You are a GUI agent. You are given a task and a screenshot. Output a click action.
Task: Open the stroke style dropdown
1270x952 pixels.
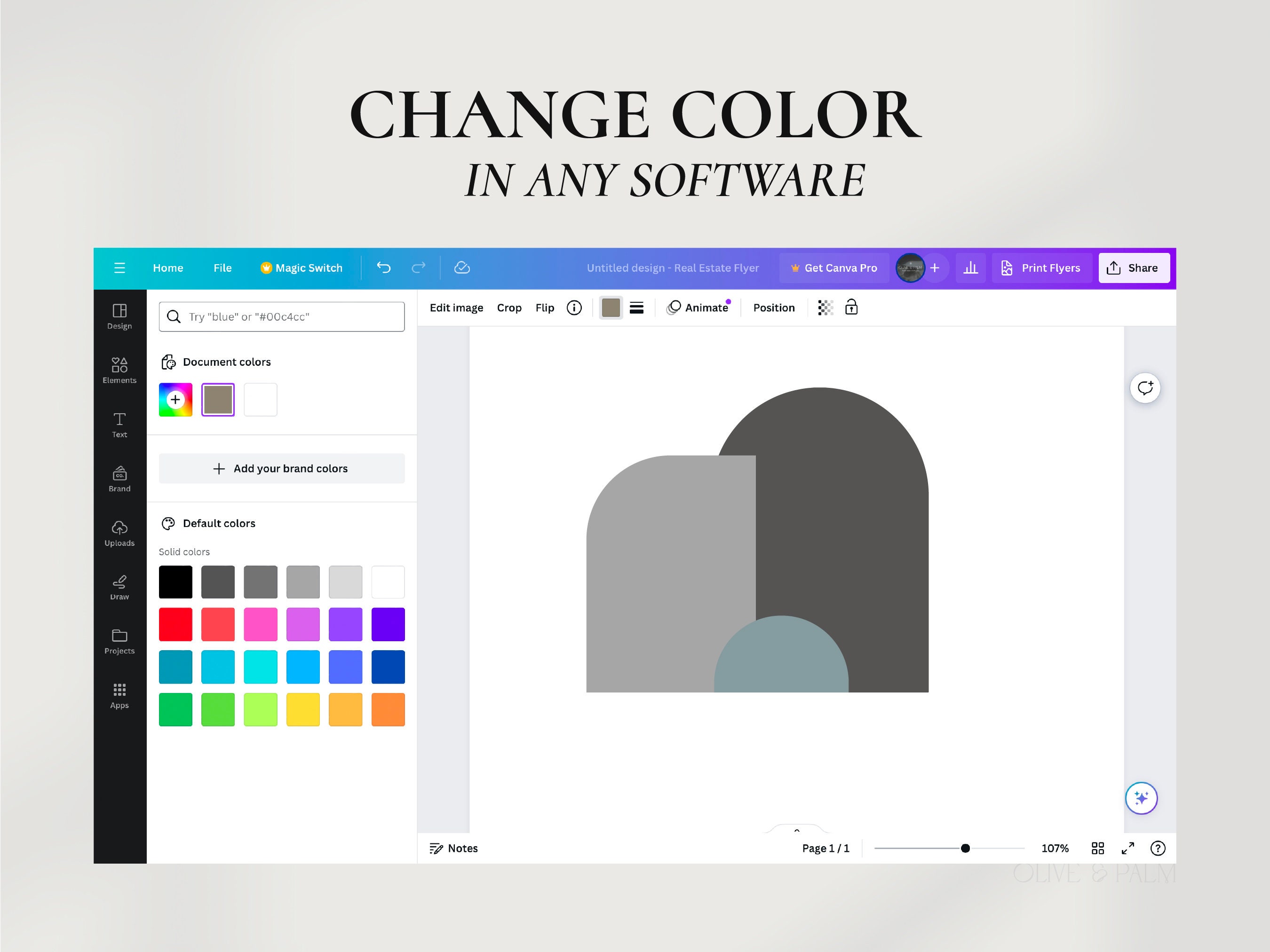pos(637,307)
